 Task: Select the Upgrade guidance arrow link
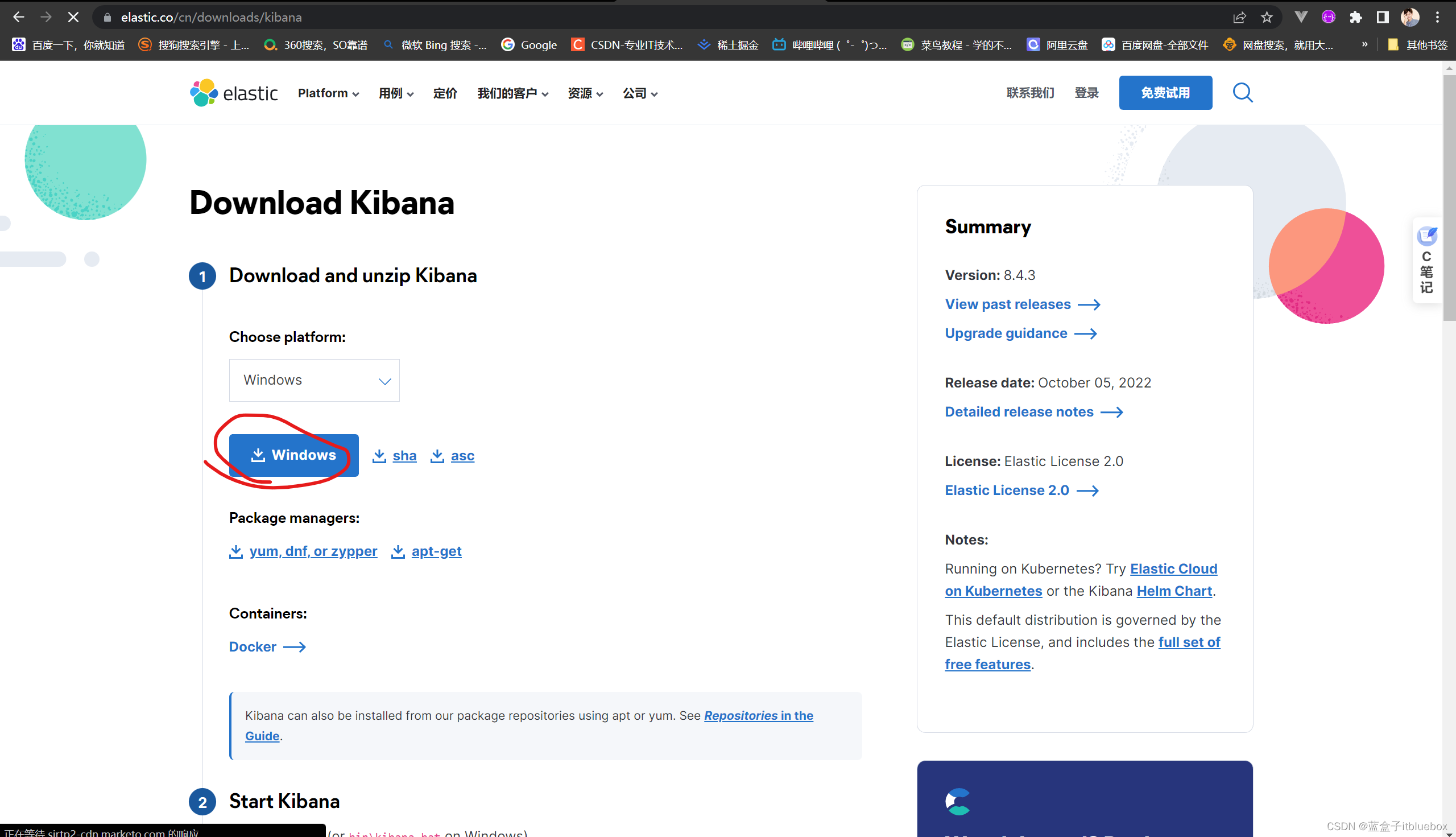tap(1020, 333)
